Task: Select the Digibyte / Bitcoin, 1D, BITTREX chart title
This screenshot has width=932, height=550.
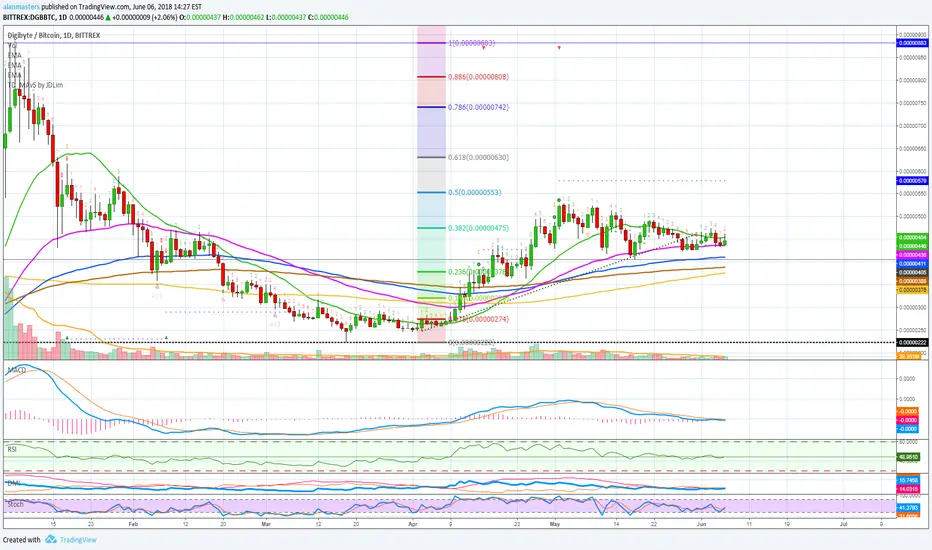Action: tap(53, 35)
